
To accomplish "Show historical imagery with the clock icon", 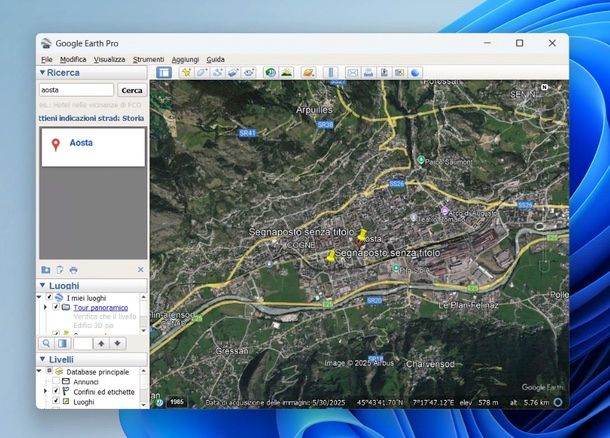I will click(270, 72).
